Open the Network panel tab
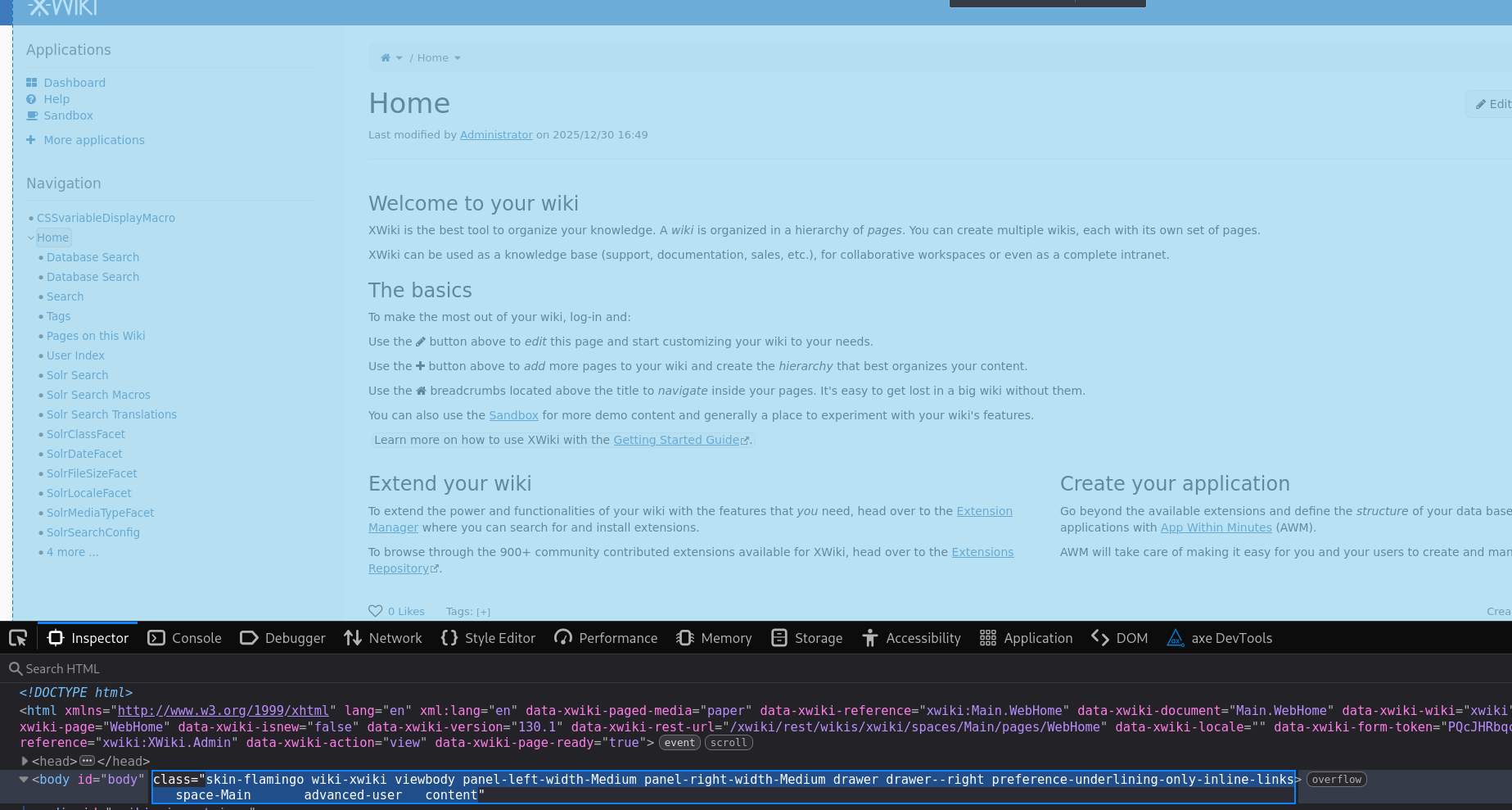This screenshot has height=810, width=1512. click(x=383, y=638)
